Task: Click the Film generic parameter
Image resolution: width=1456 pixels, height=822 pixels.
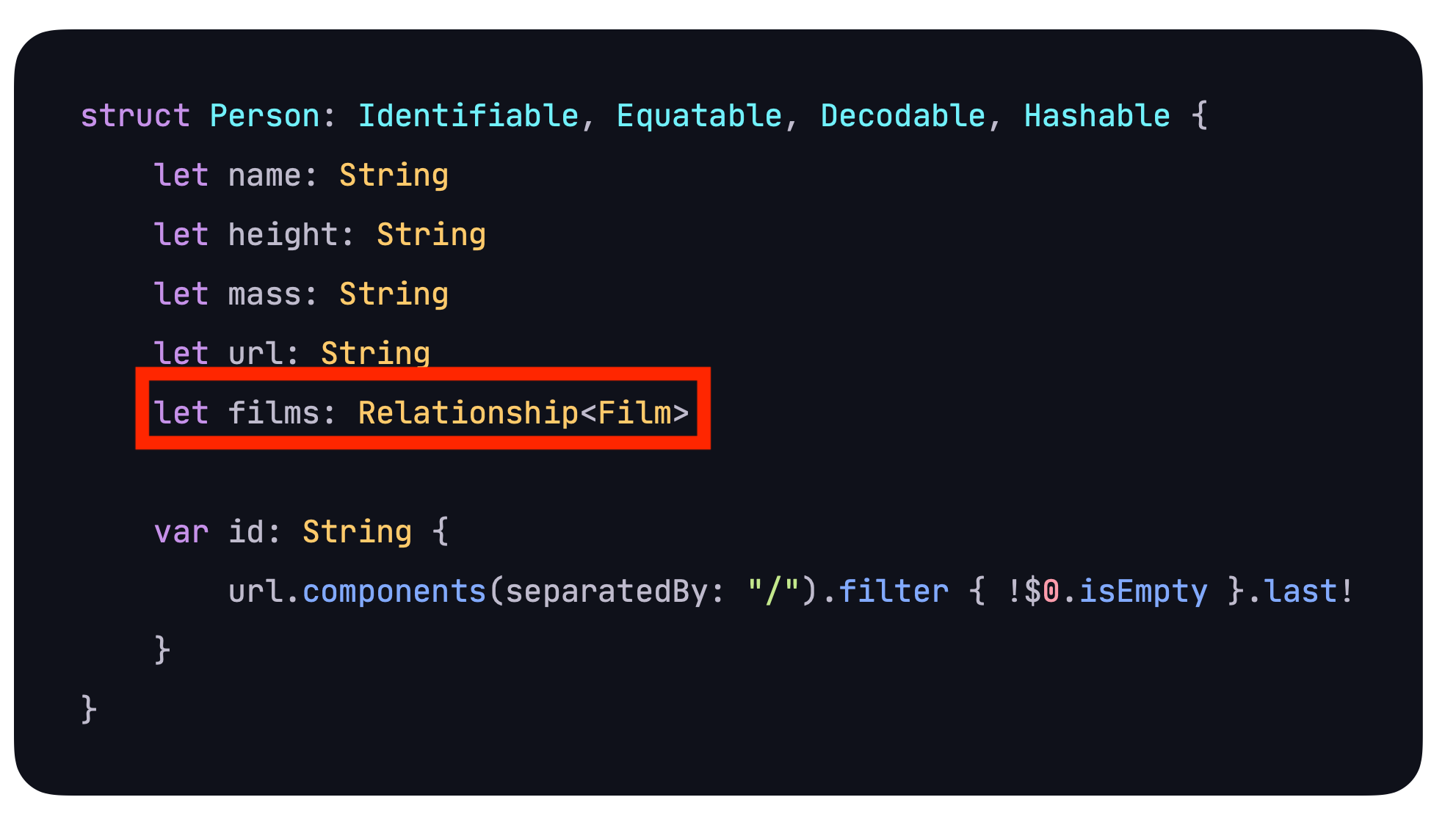Action: tap(635, 412)
